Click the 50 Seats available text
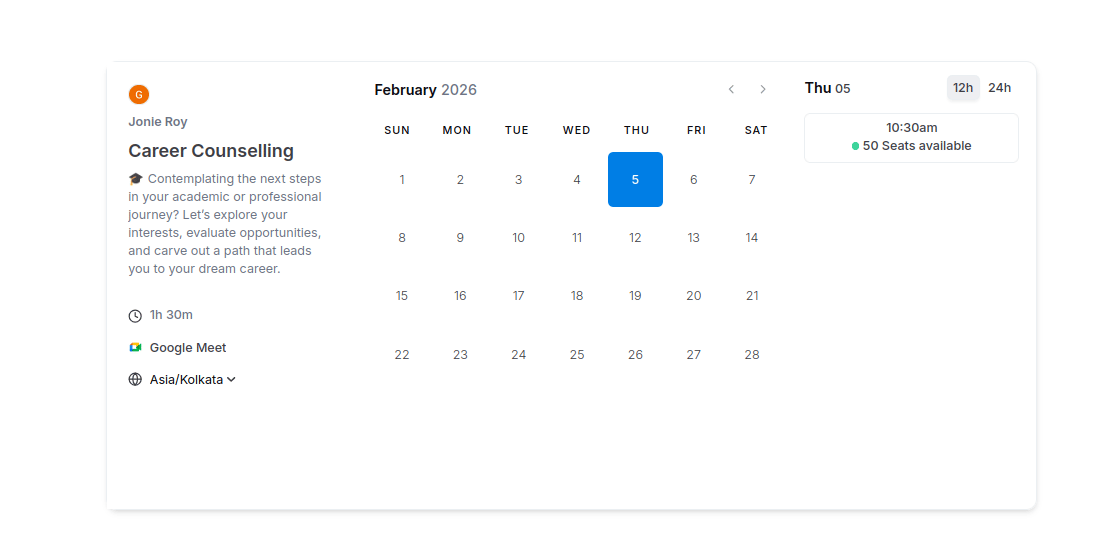 pyautogui.click(x=917, y=146)
